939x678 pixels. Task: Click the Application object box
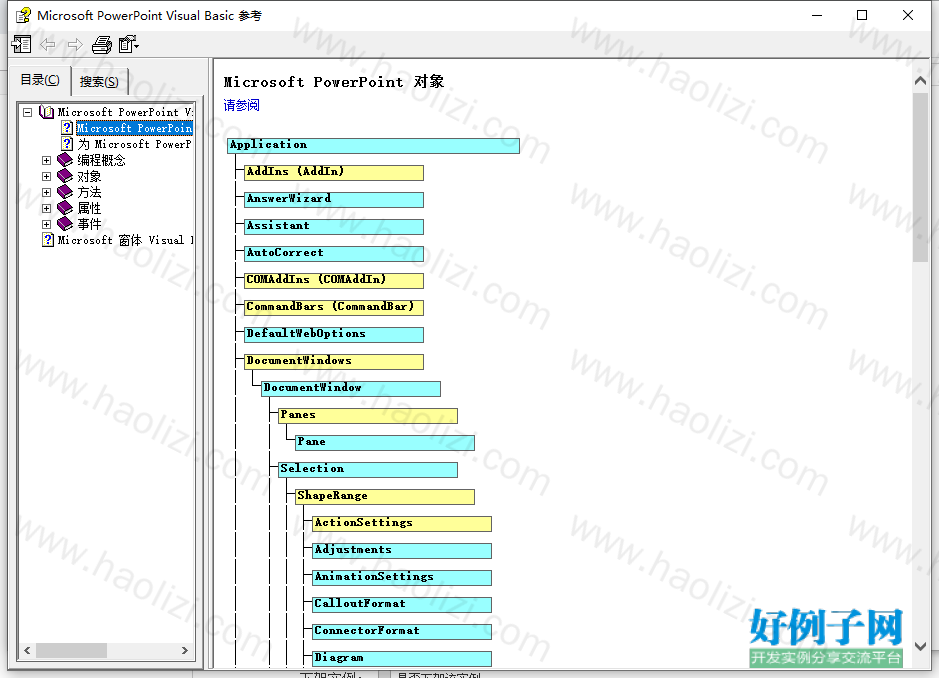coord(373,146)
